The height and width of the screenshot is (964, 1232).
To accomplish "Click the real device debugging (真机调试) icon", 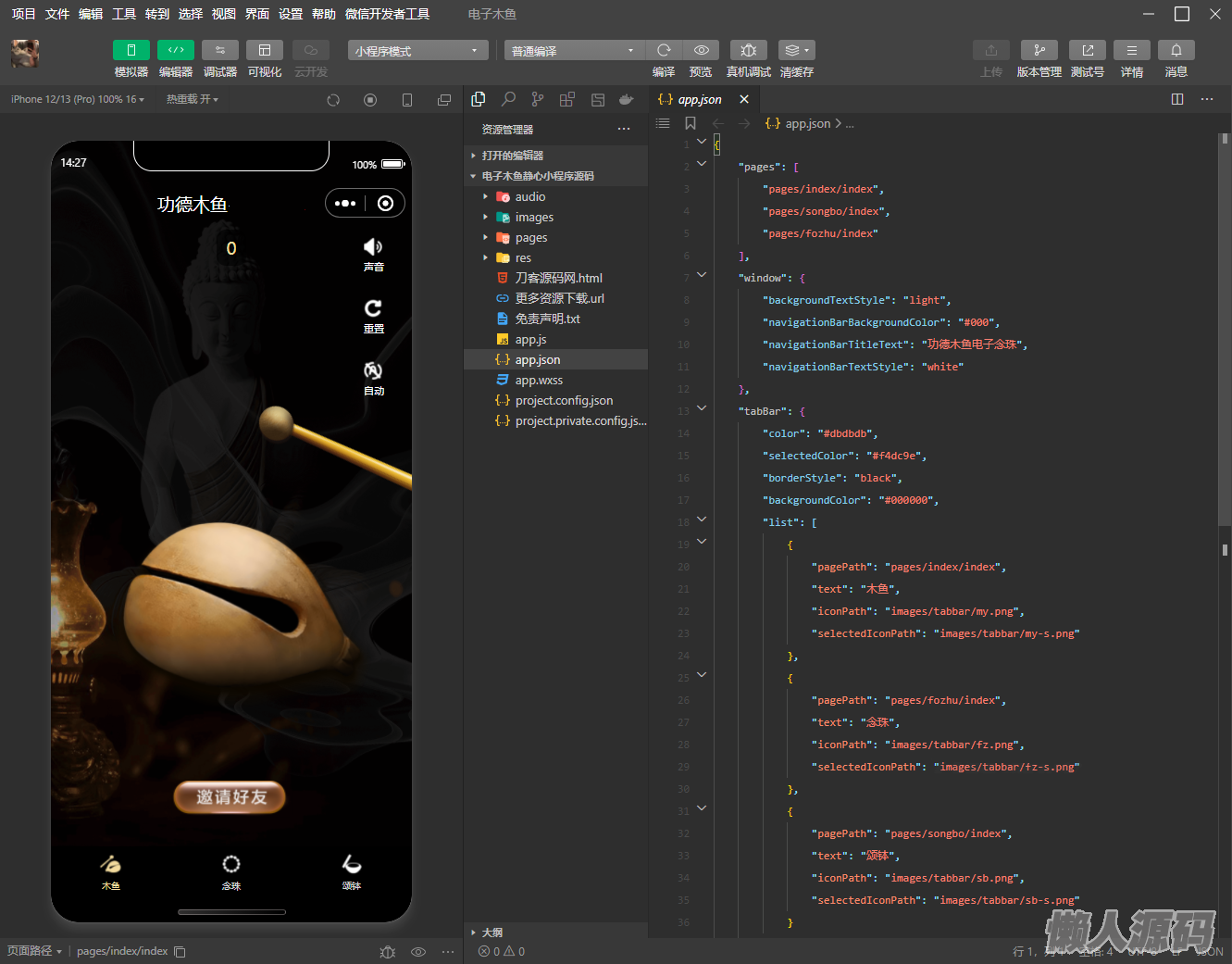I will (x=748, y=51).
